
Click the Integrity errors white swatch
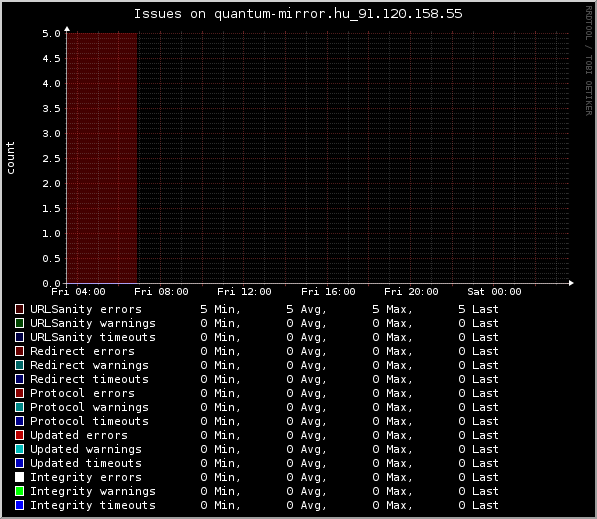[x=19, y=477]
